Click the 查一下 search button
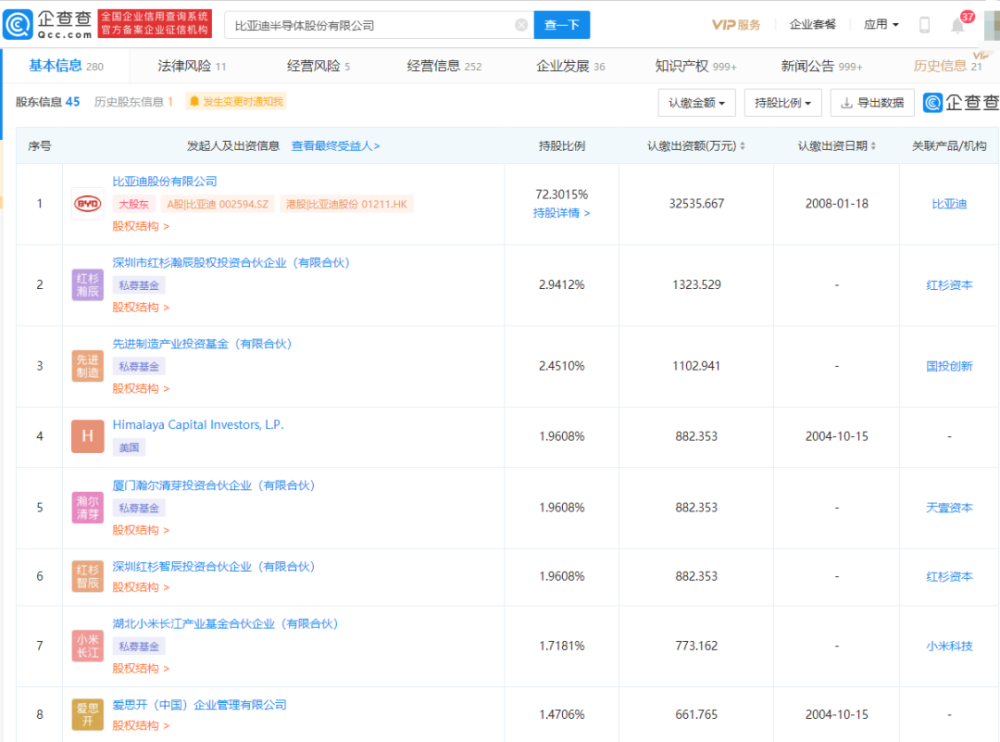 click(x=561, y=25)
